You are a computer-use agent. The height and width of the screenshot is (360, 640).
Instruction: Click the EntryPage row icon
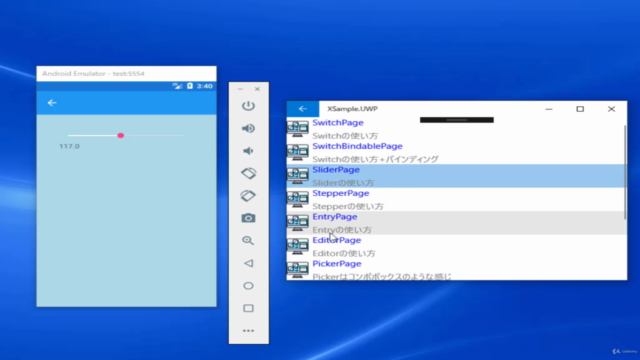click(x=298, y=222)
